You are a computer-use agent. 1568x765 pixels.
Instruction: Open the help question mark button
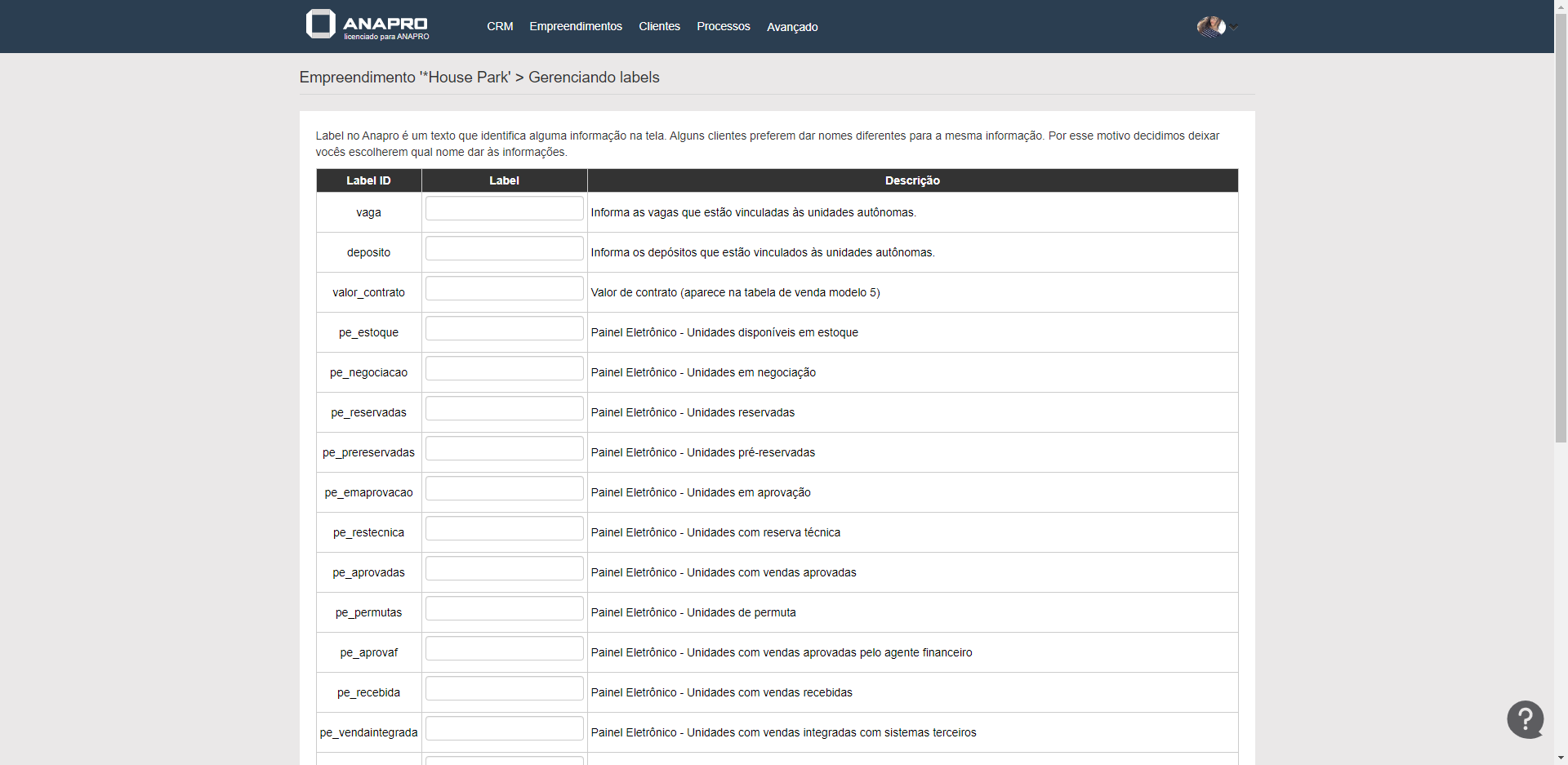[1525, 719]
